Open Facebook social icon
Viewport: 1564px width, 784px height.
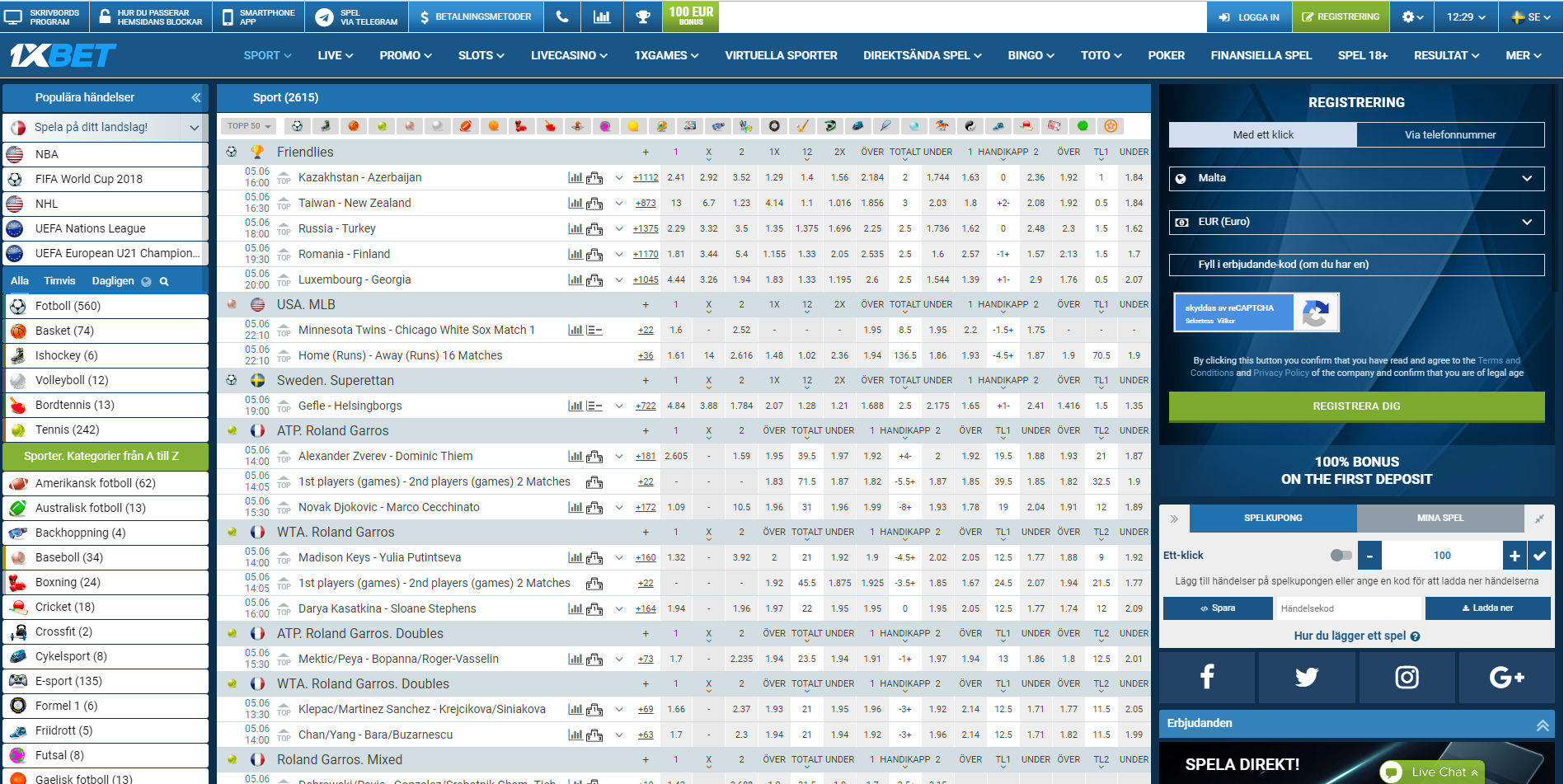[x=1207, y=677]
